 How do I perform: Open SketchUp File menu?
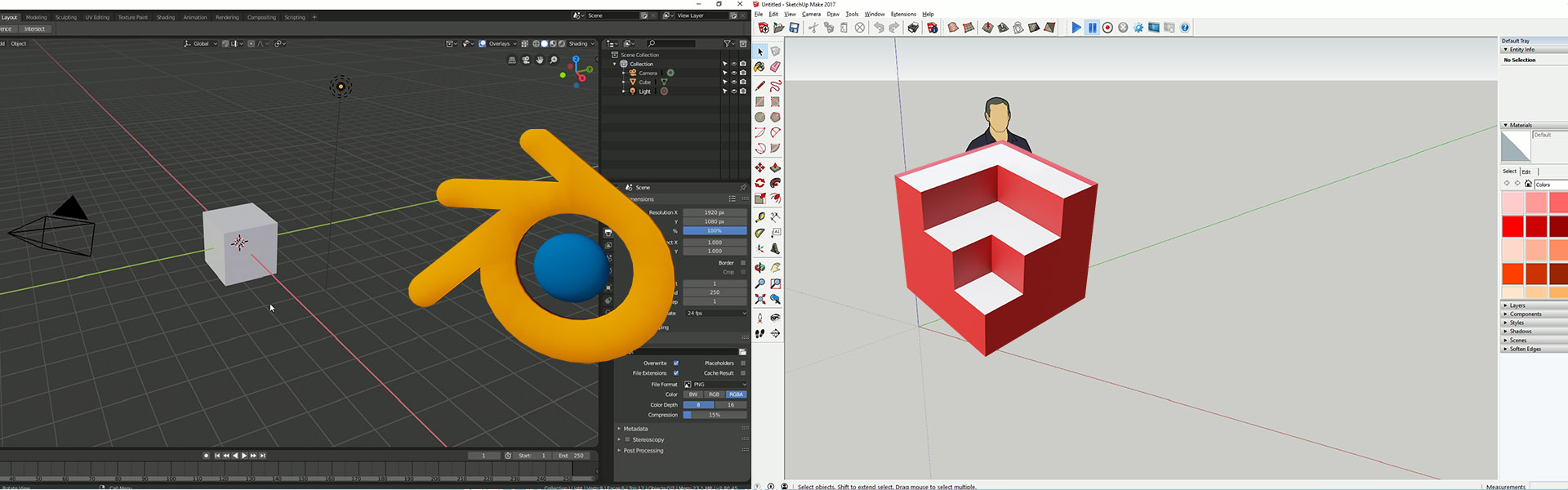pos(759,14)
